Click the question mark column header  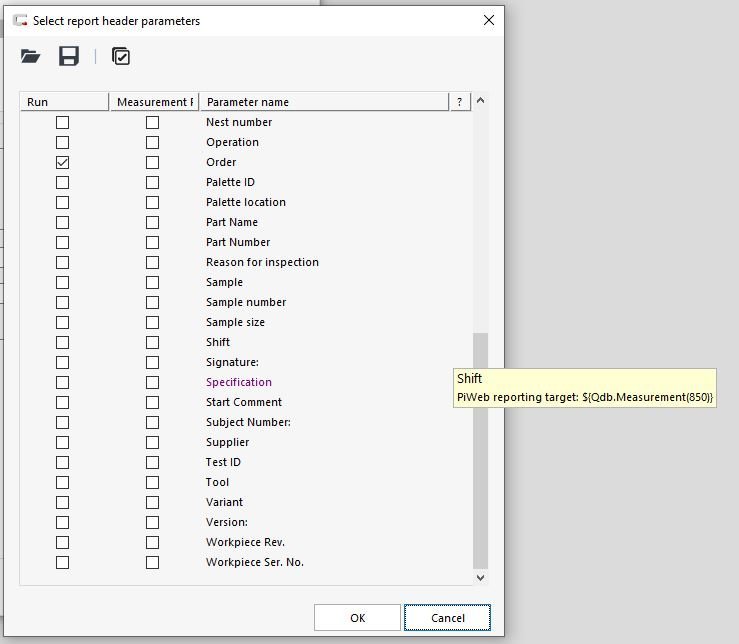click(x=460, y=102)
